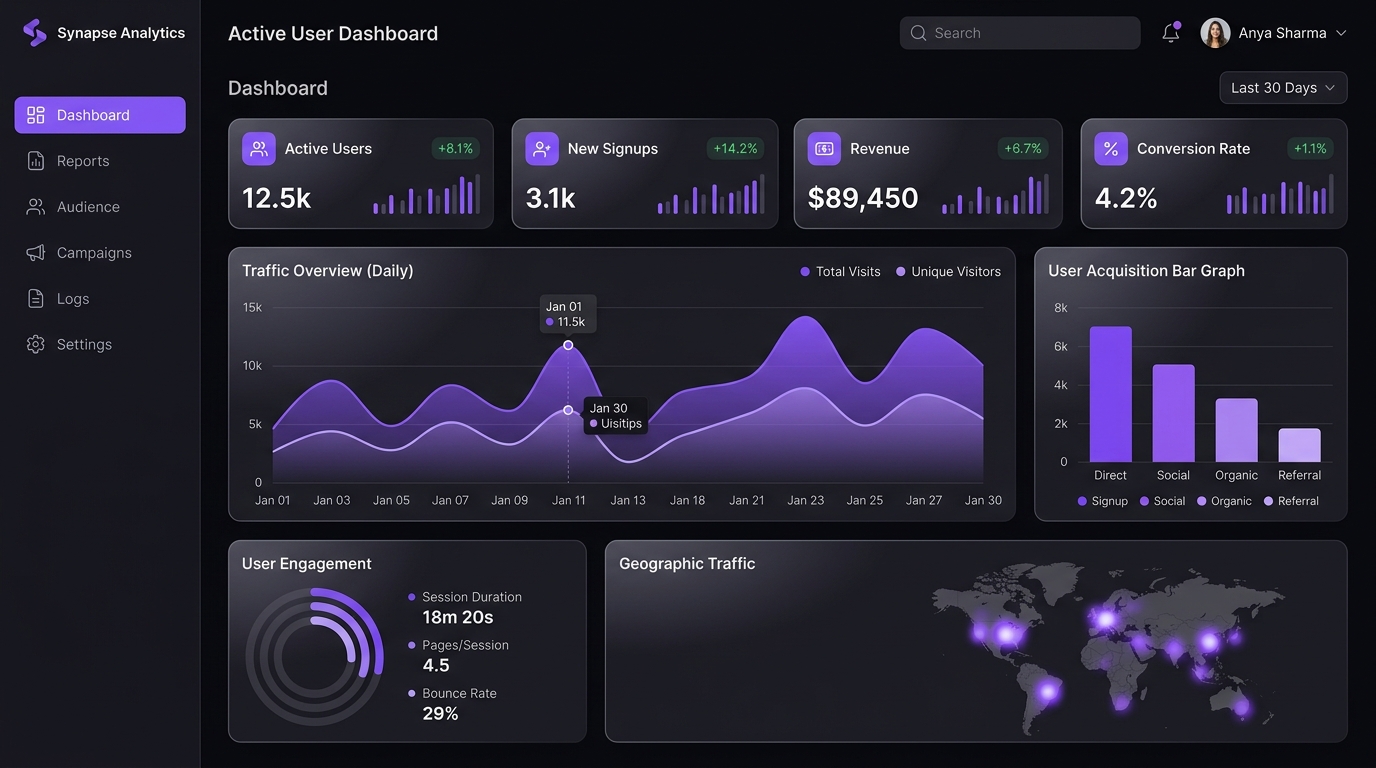Click the Revenue mini bar chart
The image size is (1376, 768).
click(x=995, y=194)
